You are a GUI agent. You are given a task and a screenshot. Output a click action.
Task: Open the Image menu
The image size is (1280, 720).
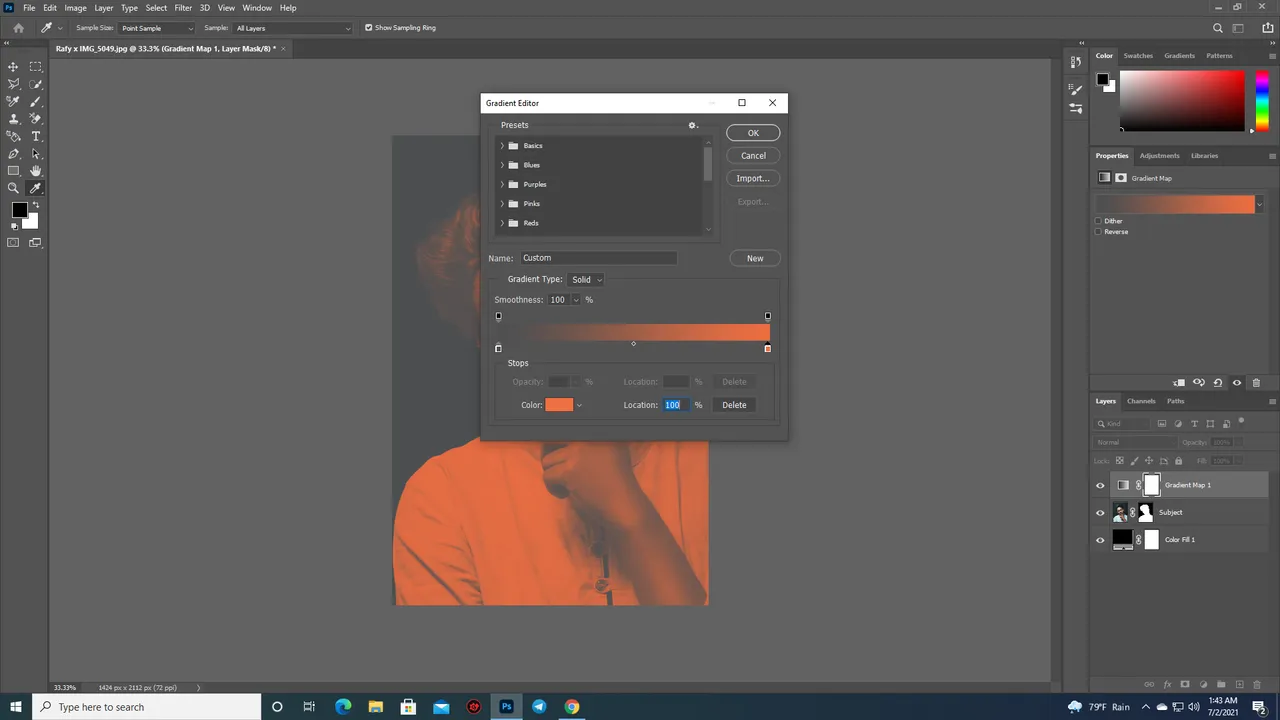pos(76,8)
